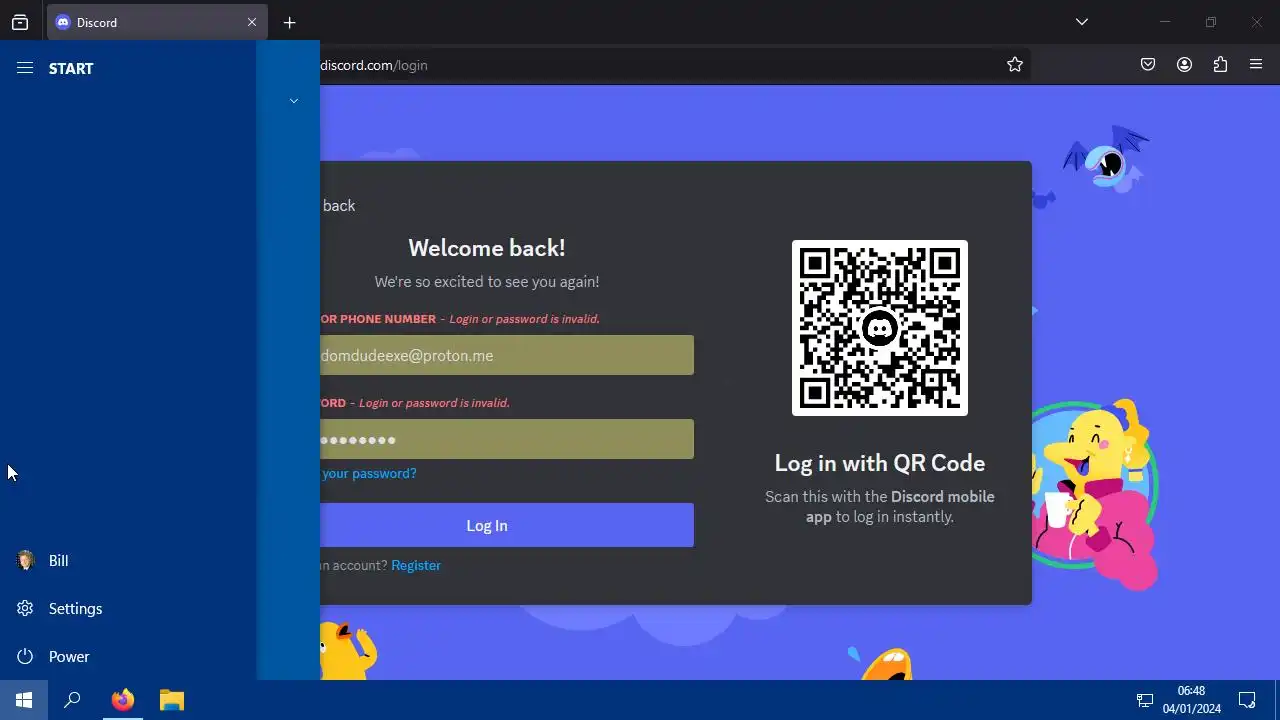Open Bill's user account menu
The height and width of the screenshot is (720, 1280).
point(128,561)
